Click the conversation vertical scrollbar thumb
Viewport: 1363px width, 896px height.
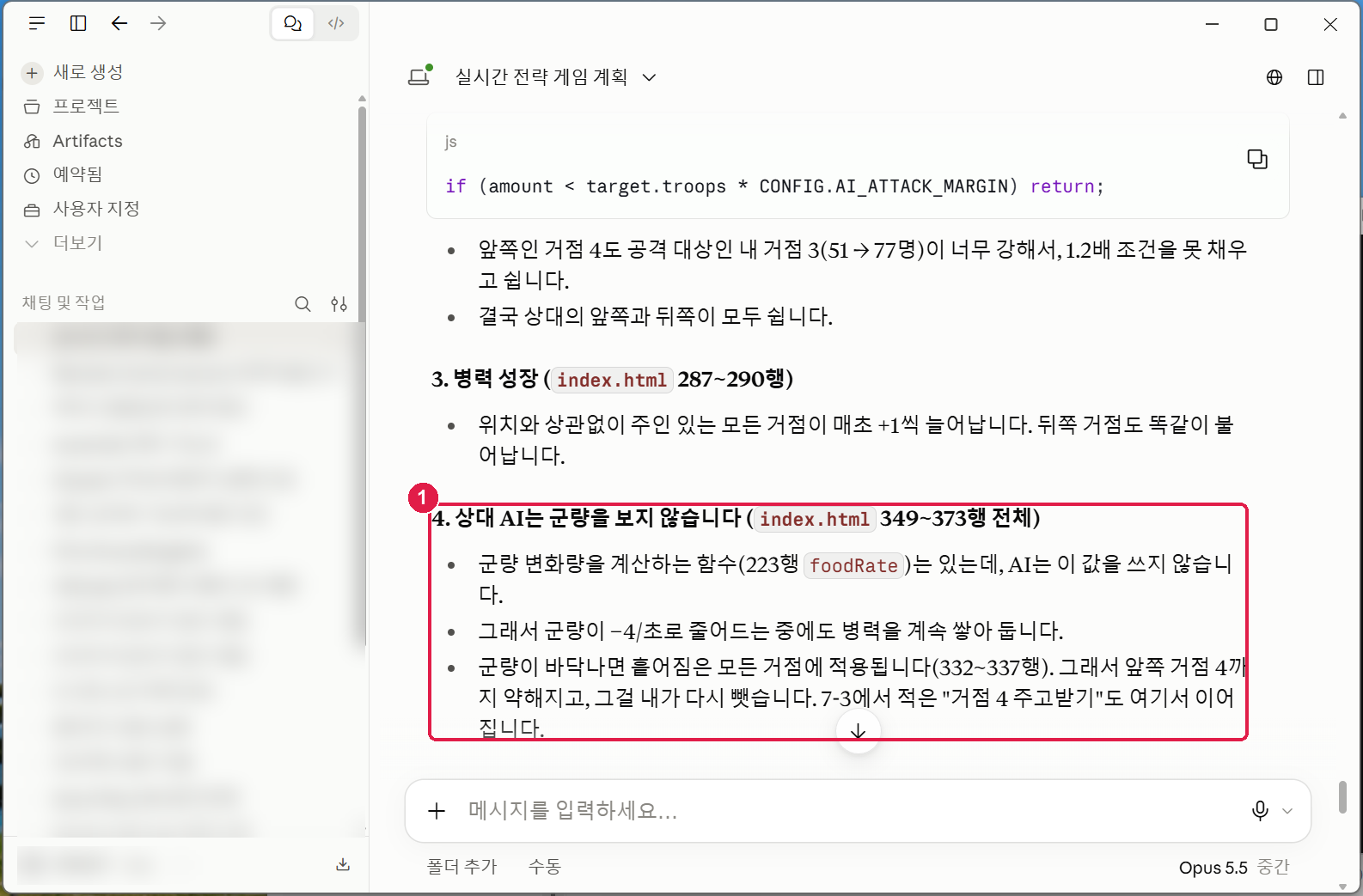coord(1342,796)
